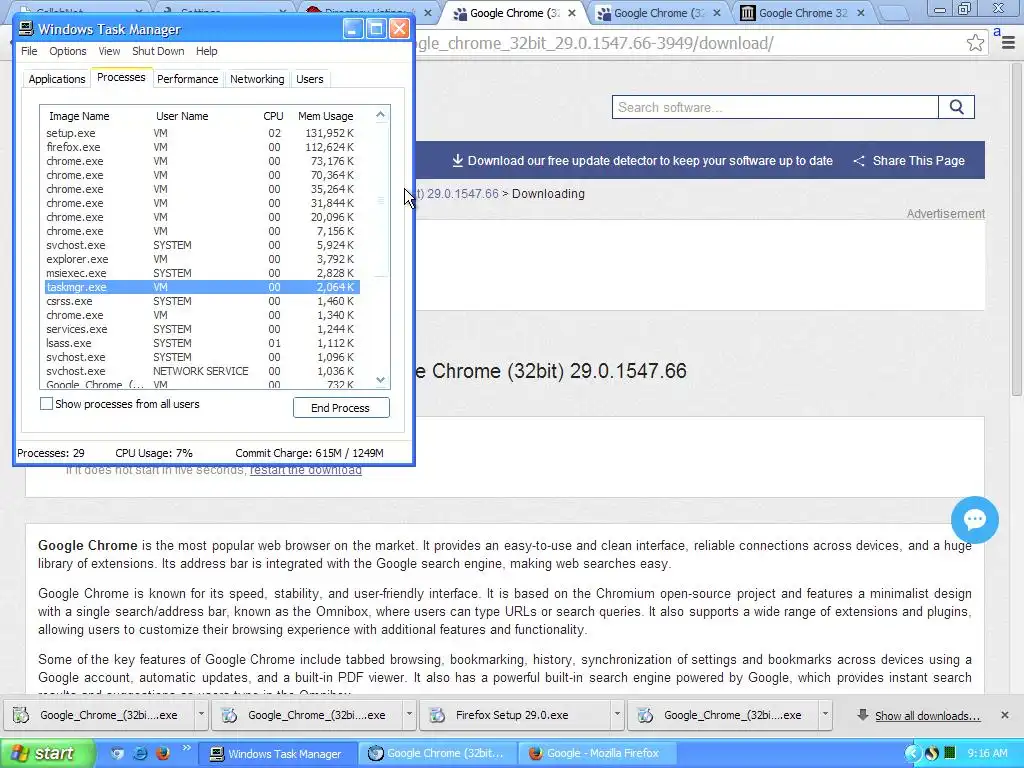
Task: Select setup.exe process row
Action: click(202, 133)
